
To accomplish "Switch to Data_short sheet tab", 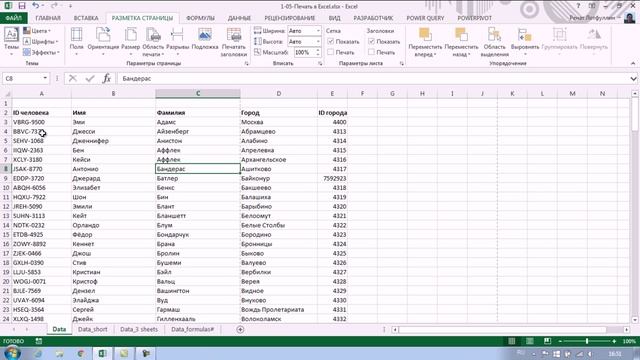I will tap(93, 329).
